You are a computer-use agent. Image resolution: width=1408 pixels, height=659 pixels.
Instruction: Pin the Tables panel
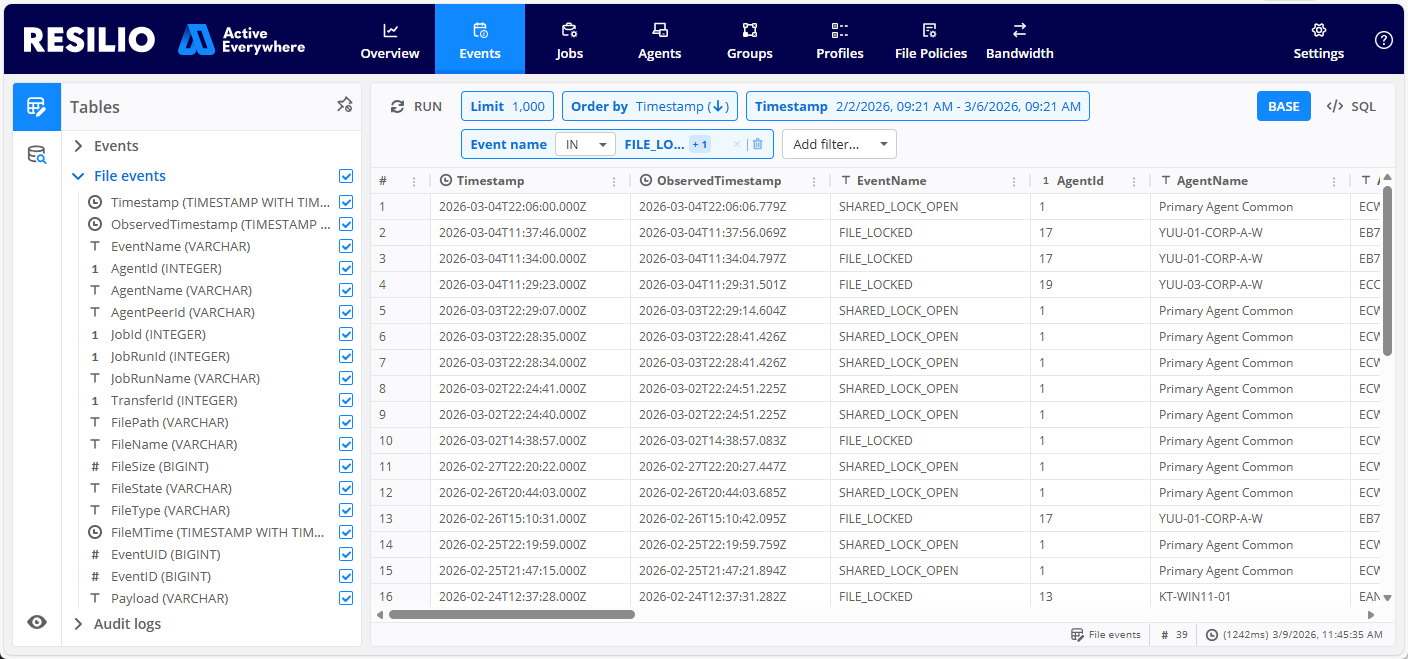click(344, 105)
